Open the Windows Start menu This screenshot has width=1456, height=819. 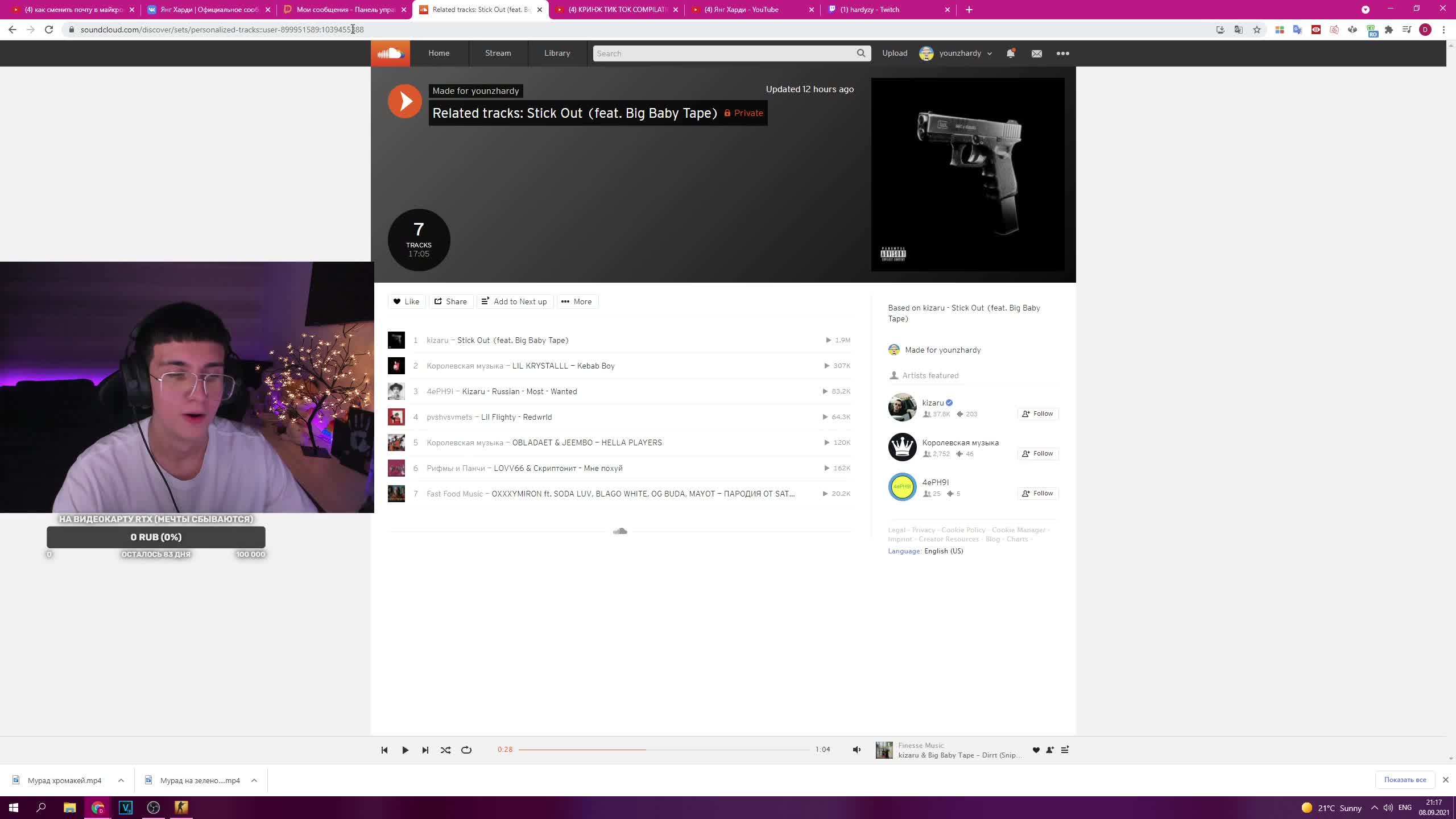point(14,808)
